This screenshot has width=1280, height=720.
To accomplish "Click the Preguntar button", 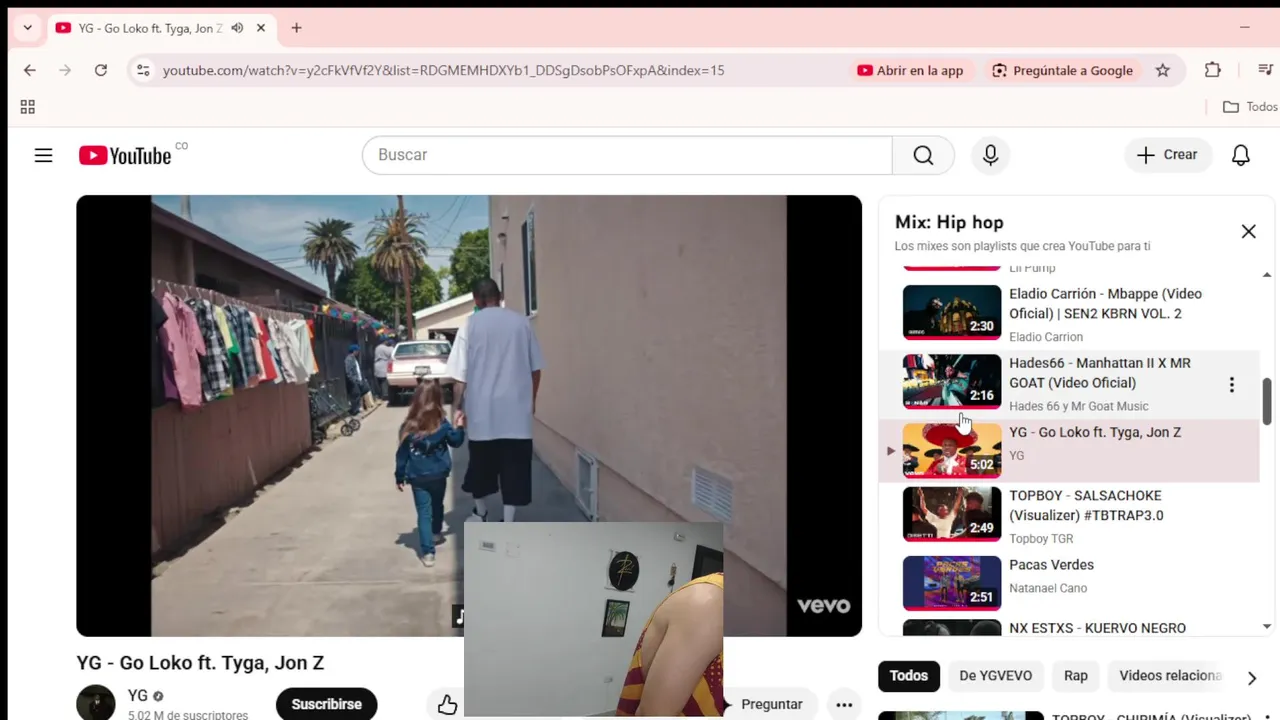I will point(771,704).
